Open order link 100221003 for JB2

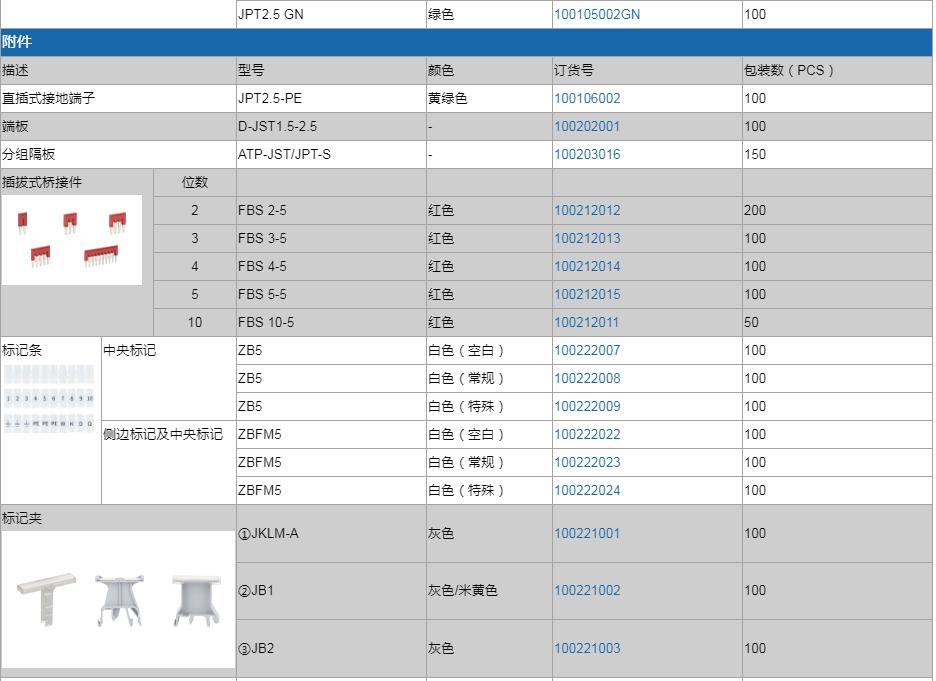tap(587, 649)
